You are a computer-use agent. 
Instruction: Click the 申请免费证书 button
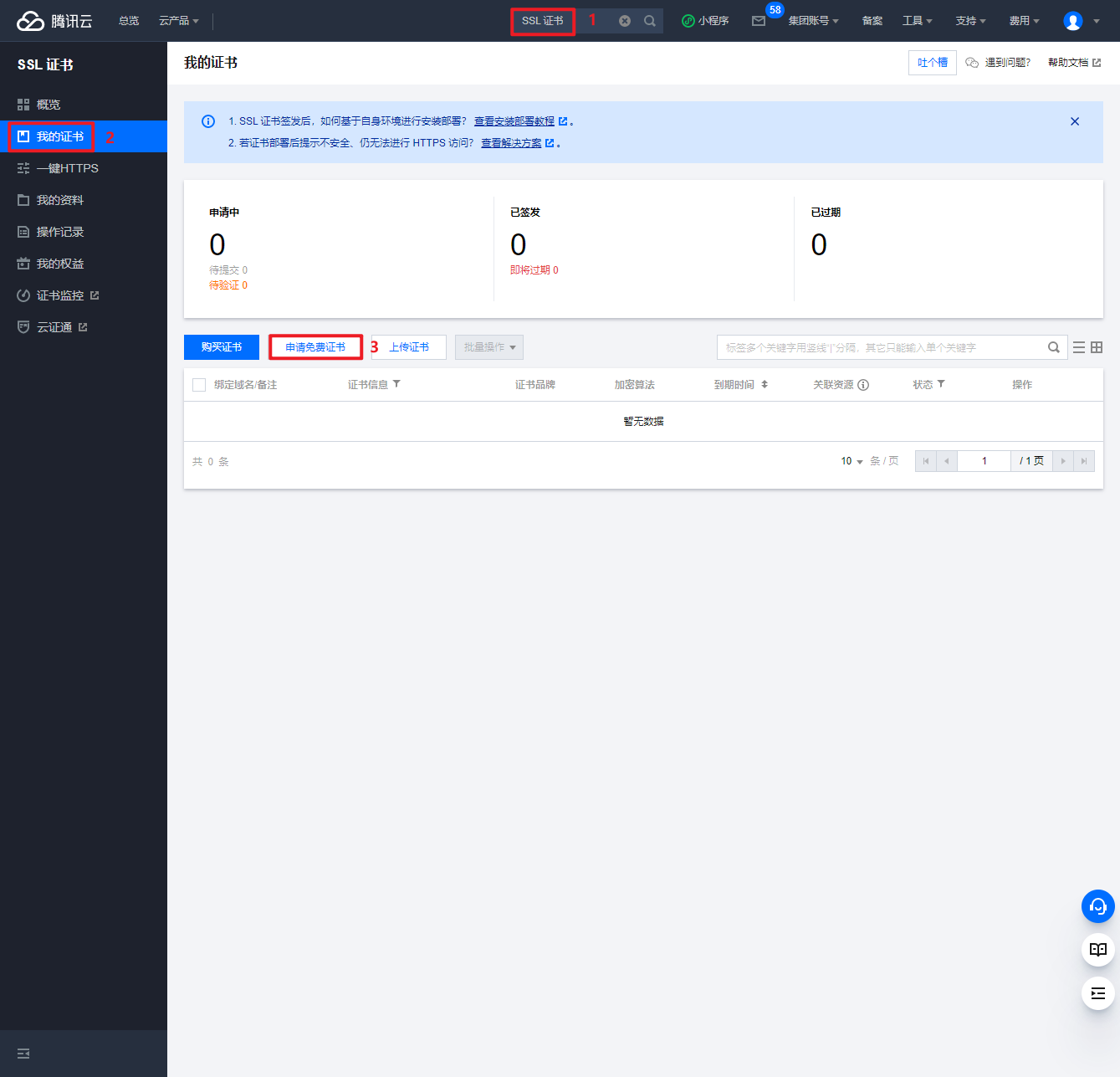coord(315,347)
